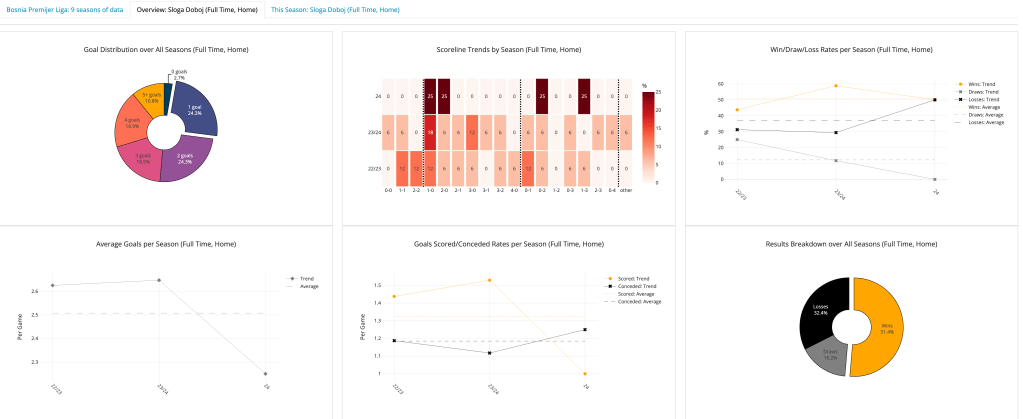Switch to This Season: Sloga Doboj tab
The height and width of the screenshot is (419, 1023).
click(335, 9)
